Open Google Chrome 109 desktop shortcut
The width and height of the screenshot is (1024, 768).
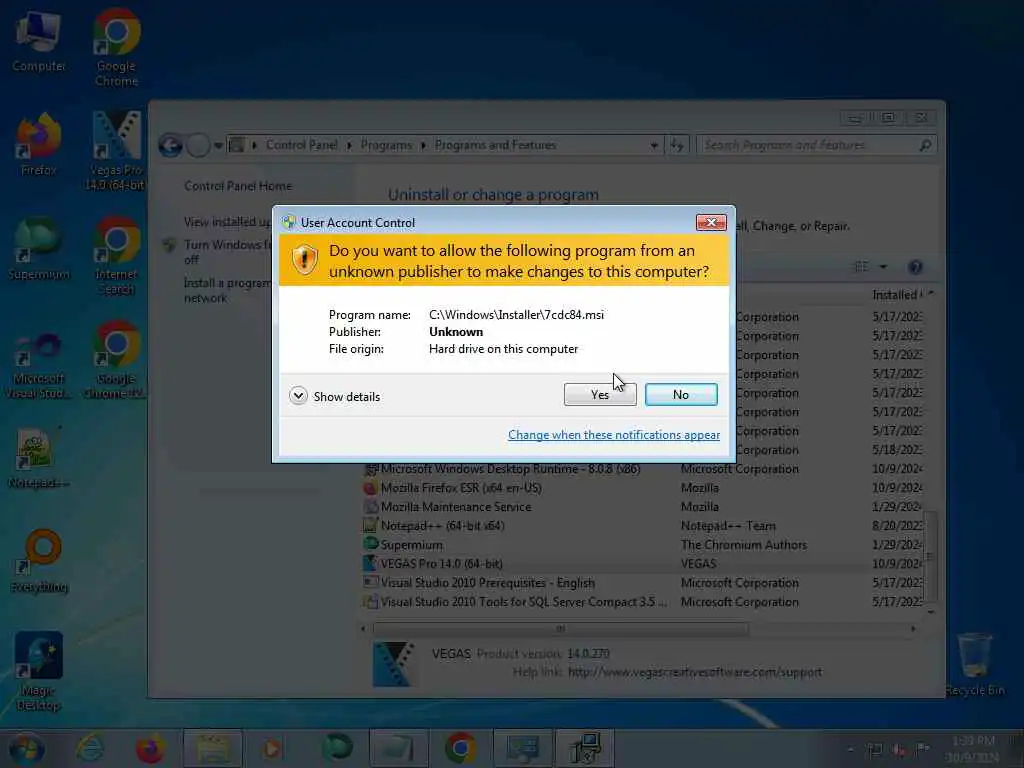coord(116,360)
